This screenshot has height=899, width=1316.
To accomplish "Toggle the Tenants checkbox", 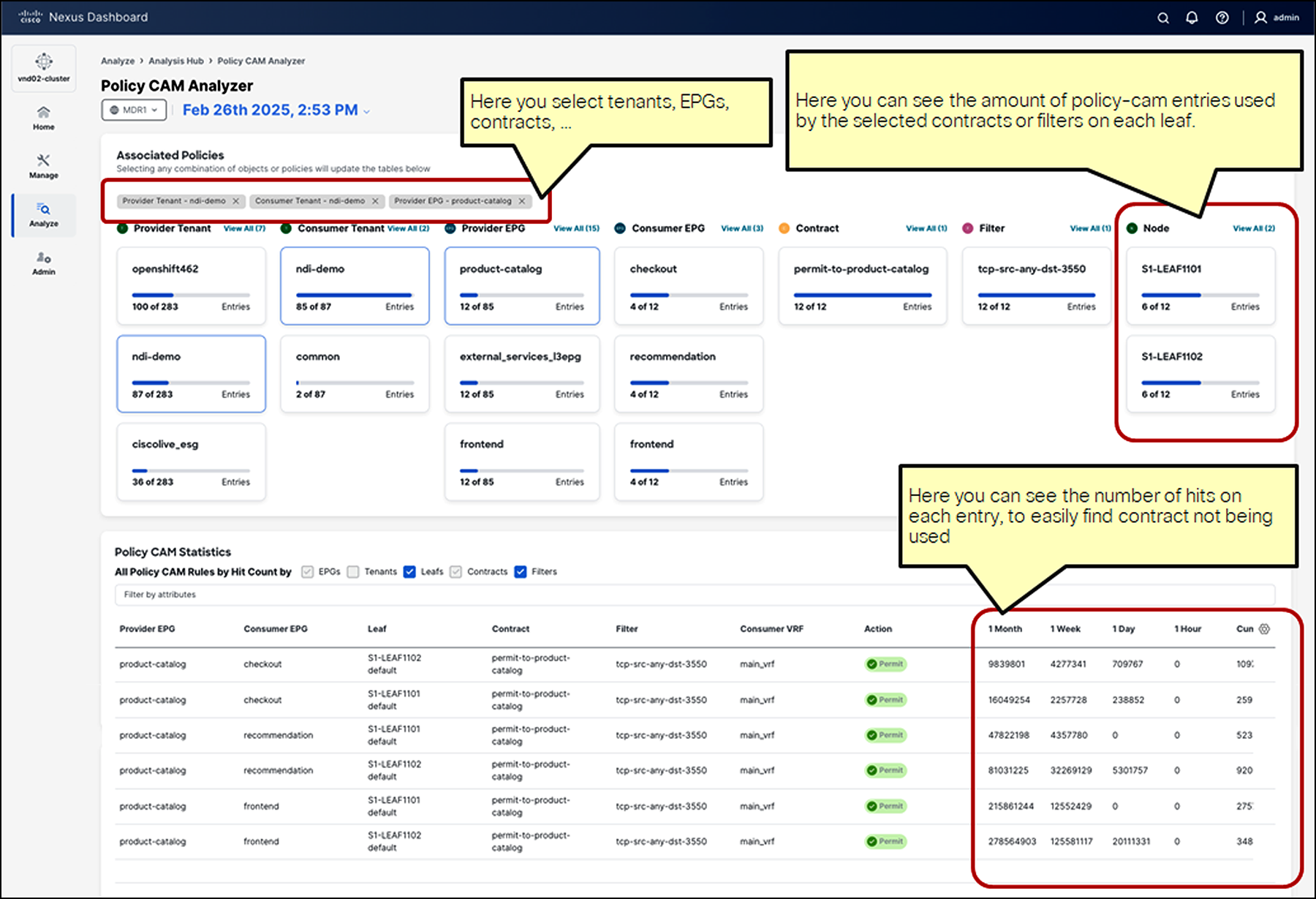I will tap(353, 572).
